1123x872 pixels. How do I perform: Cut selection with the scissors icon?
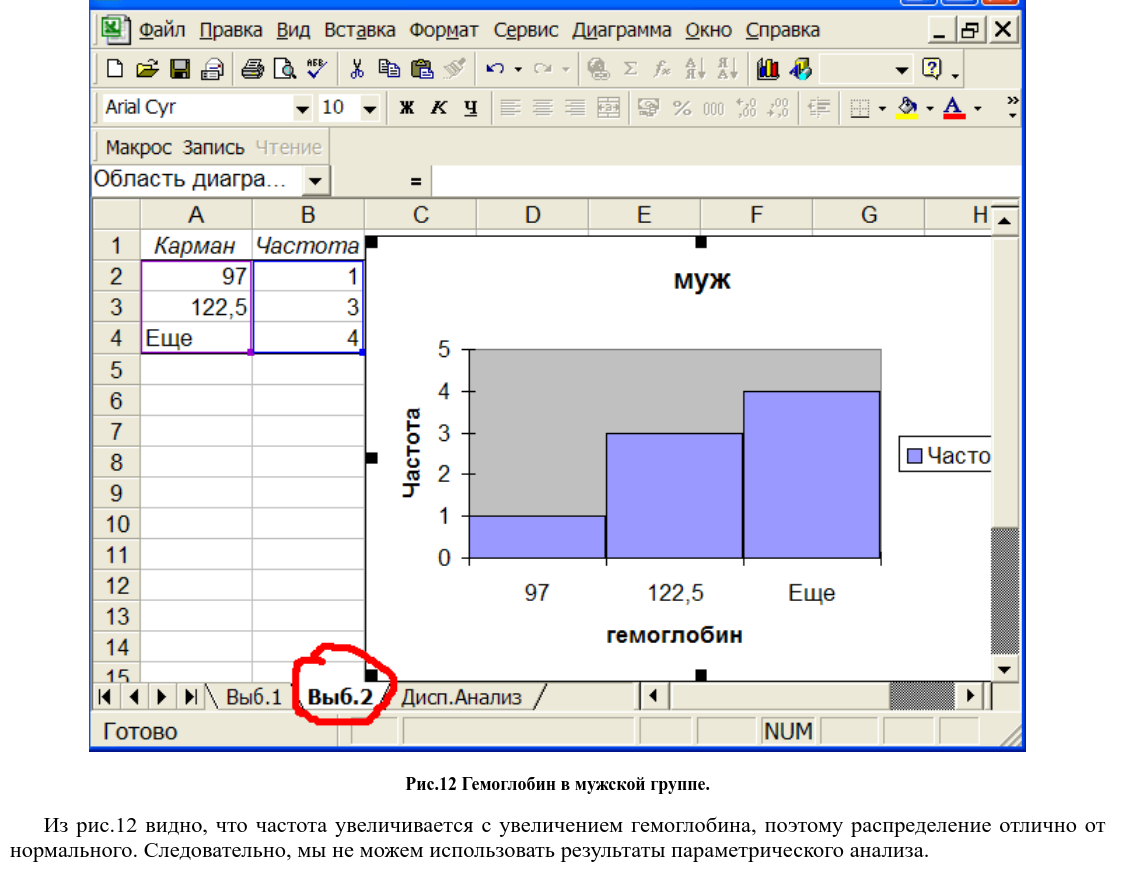click(356, 69)
